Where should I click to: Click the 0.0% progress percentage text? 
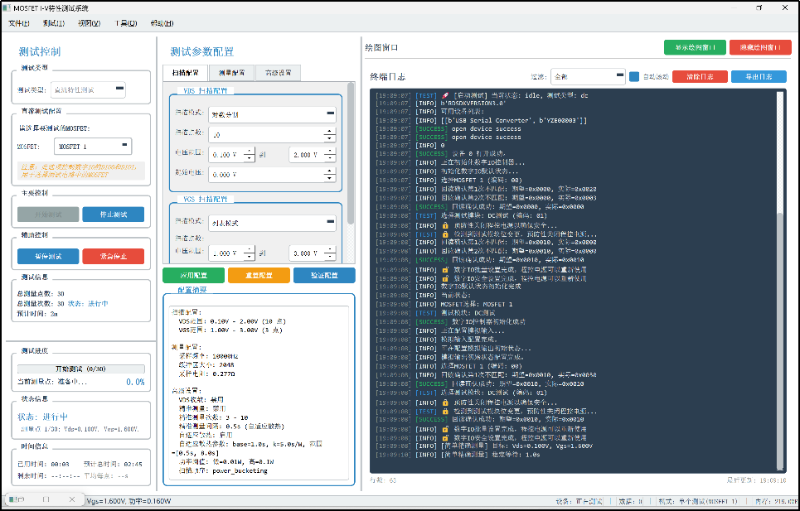pos(135,382)
